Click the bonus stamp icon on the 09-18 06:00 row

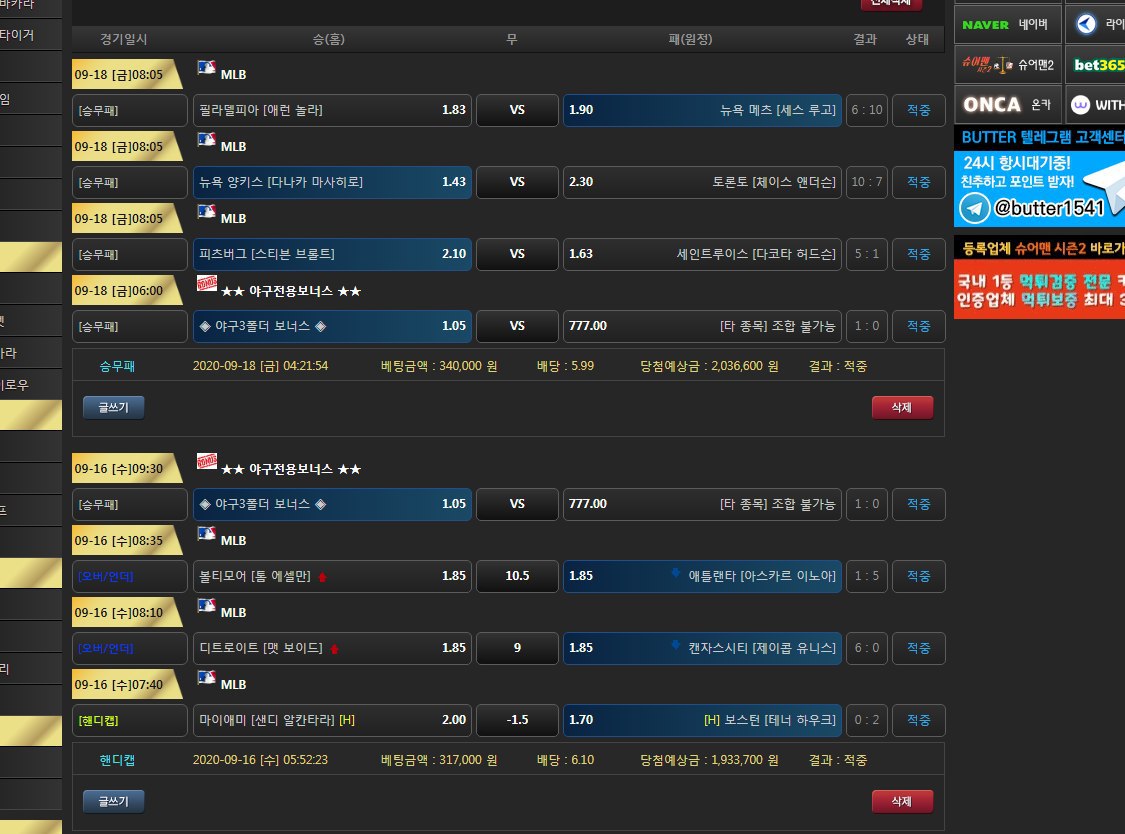coord(207,284)
